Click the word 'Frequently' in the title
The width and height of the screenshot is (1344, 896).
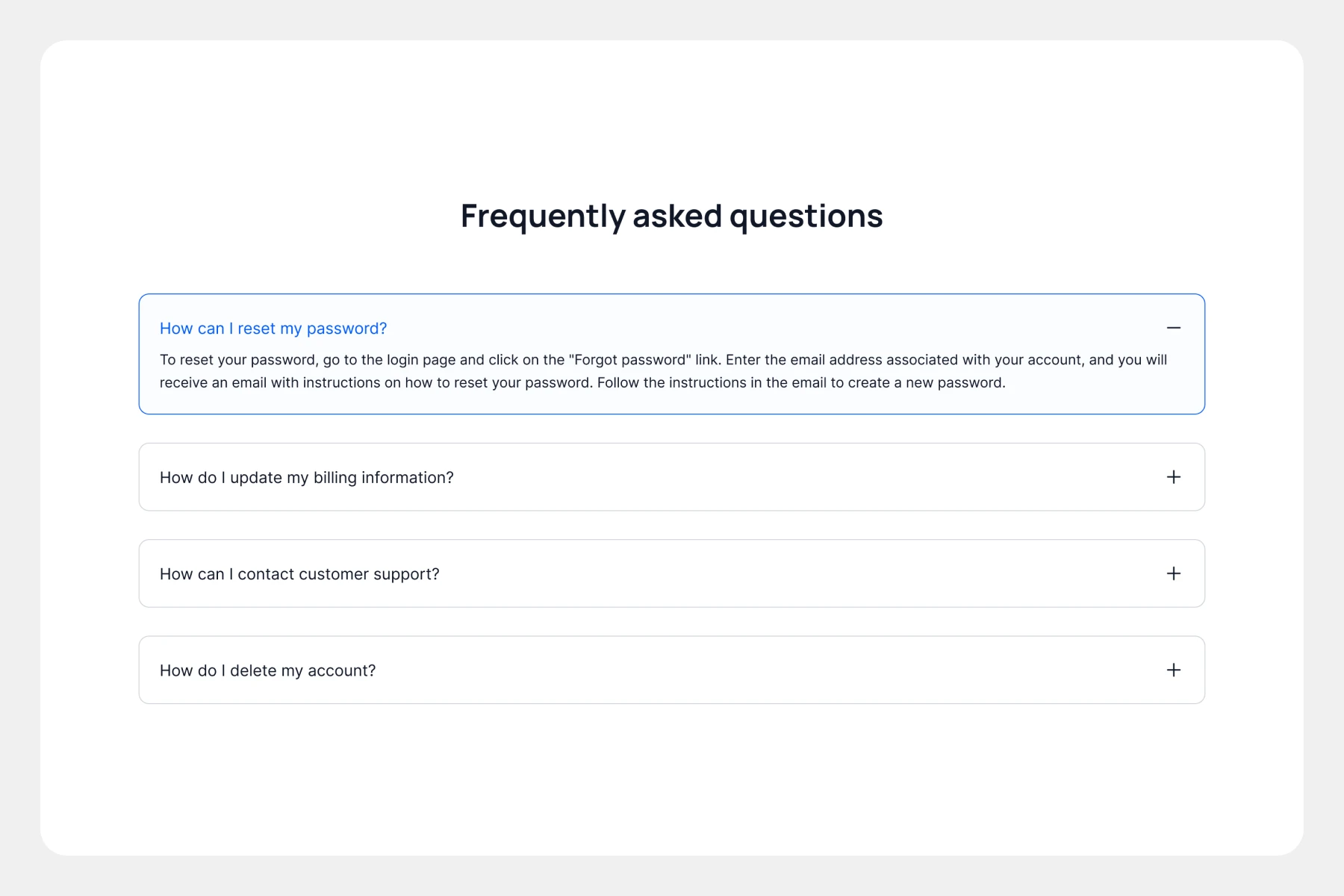pos(543,217)
